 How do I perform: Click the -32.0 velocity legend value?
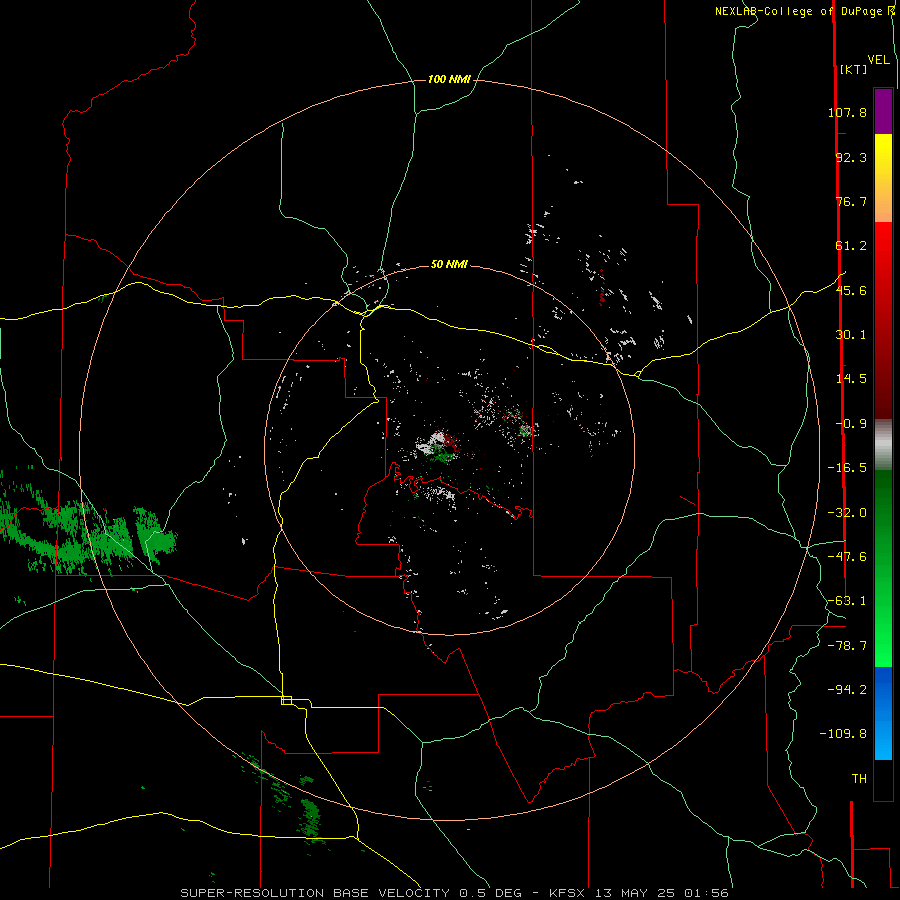click(x=847, y=513)
